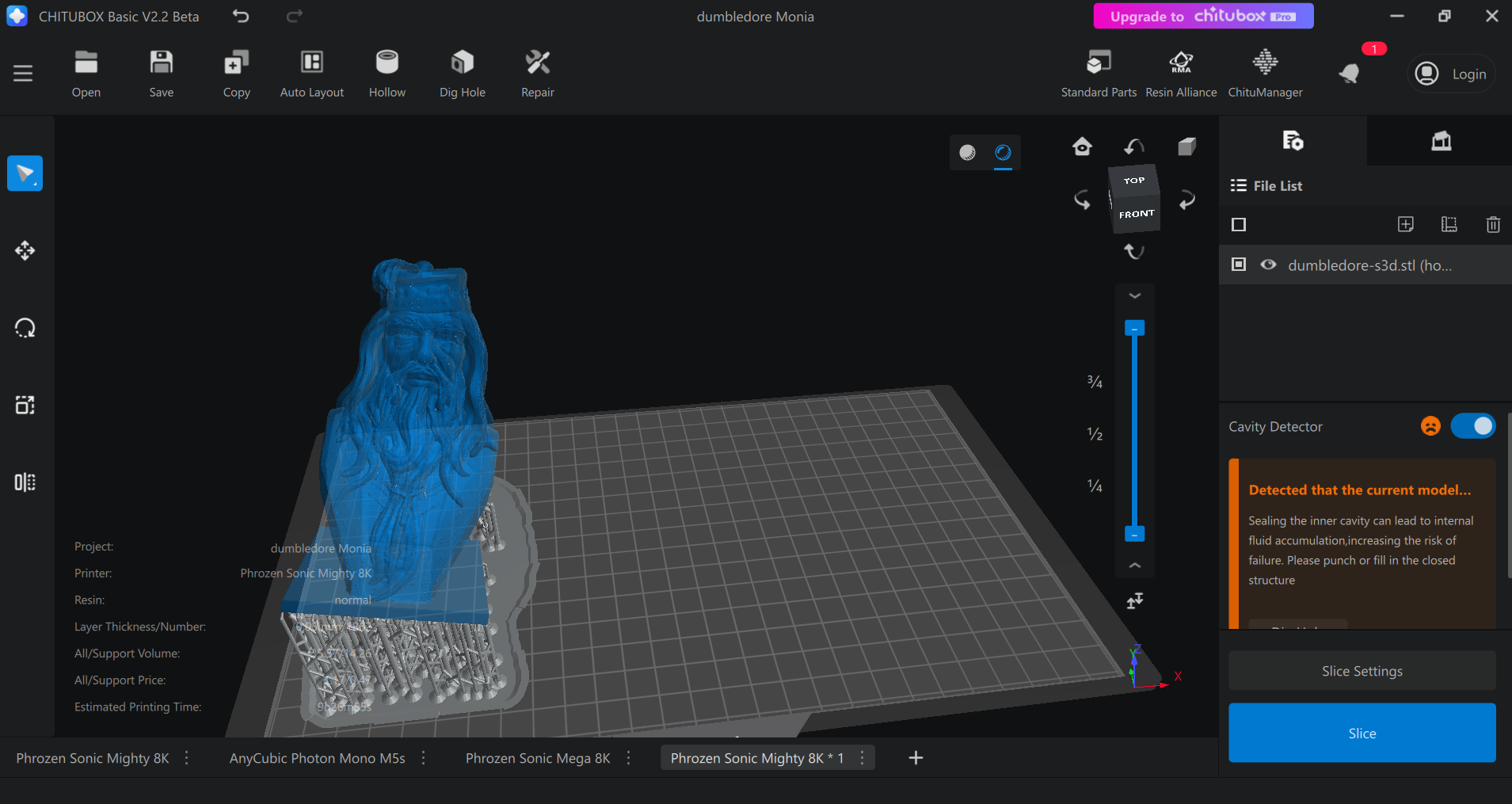
Task: Choose the Mirror tool in sidebar
Action: [25, 482]
